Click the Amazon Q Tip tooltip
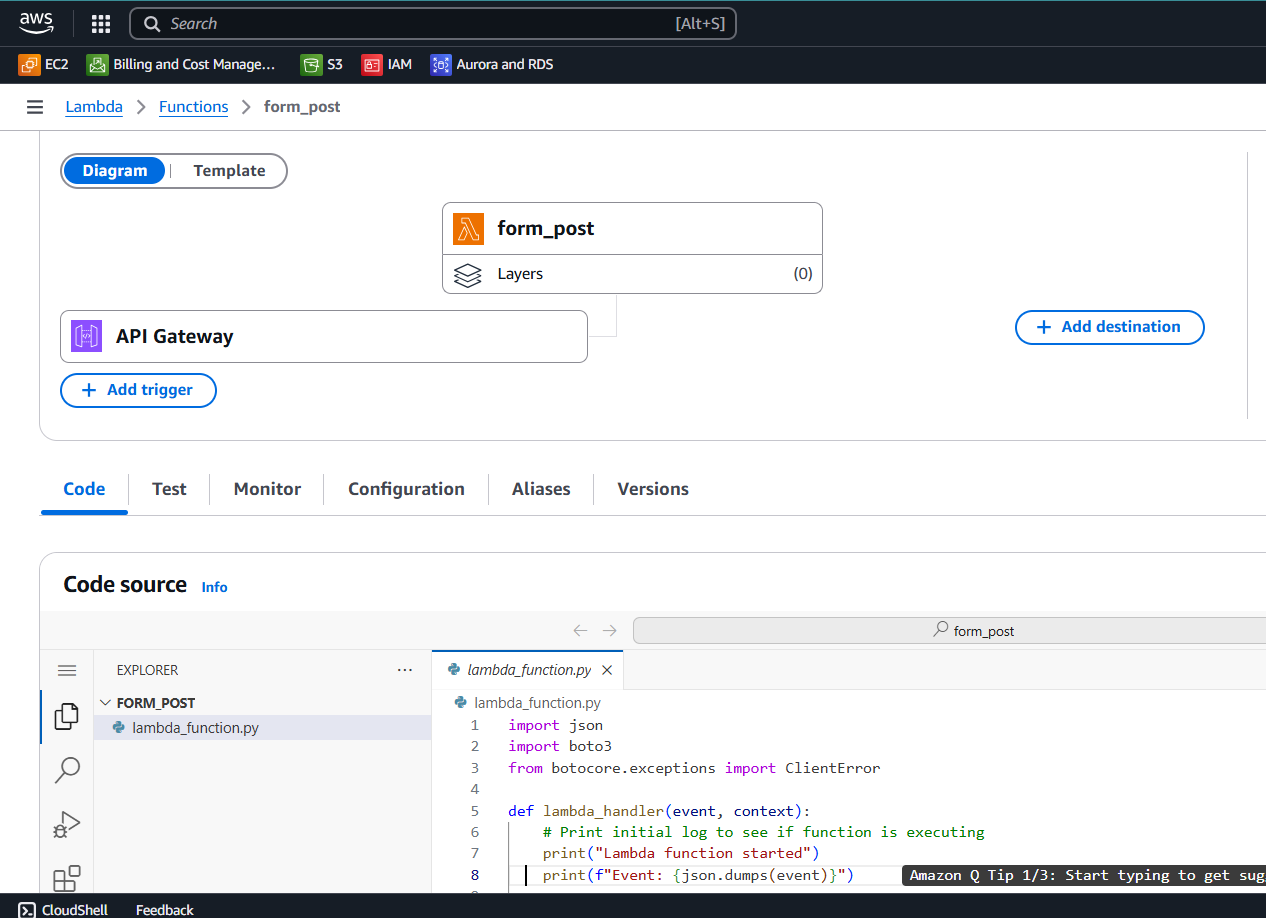Viewport: 1266px width, 918px height. coord(1084,875)
